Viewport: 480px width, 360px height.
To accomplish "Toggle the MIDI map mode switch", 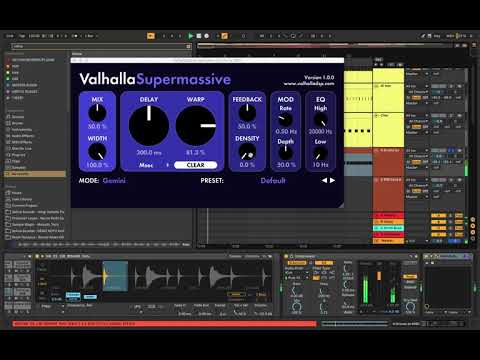I will [x=450, y=36].
